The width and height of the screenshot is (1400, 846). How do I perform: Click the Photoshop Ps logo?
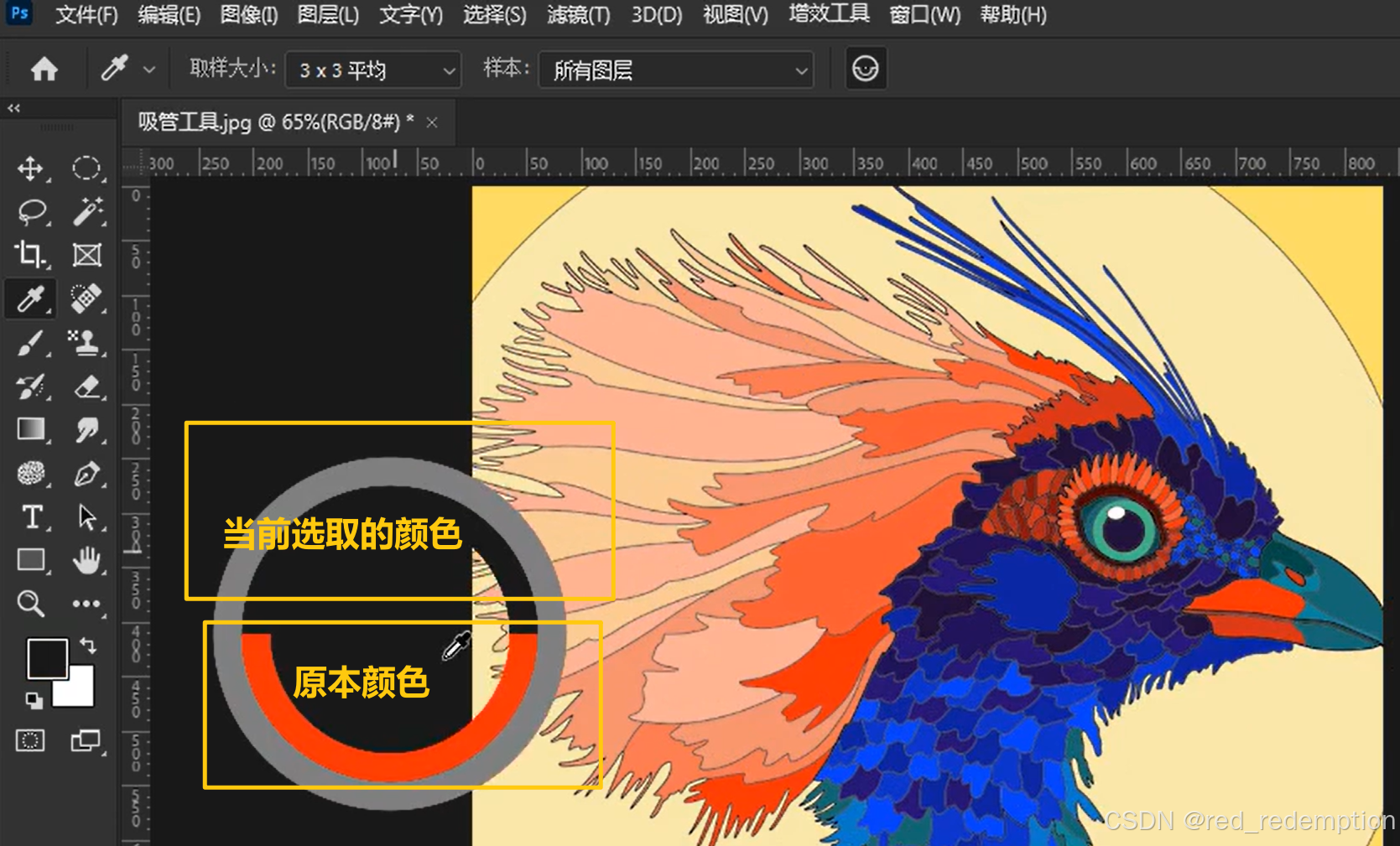click(x=19, y=13)
